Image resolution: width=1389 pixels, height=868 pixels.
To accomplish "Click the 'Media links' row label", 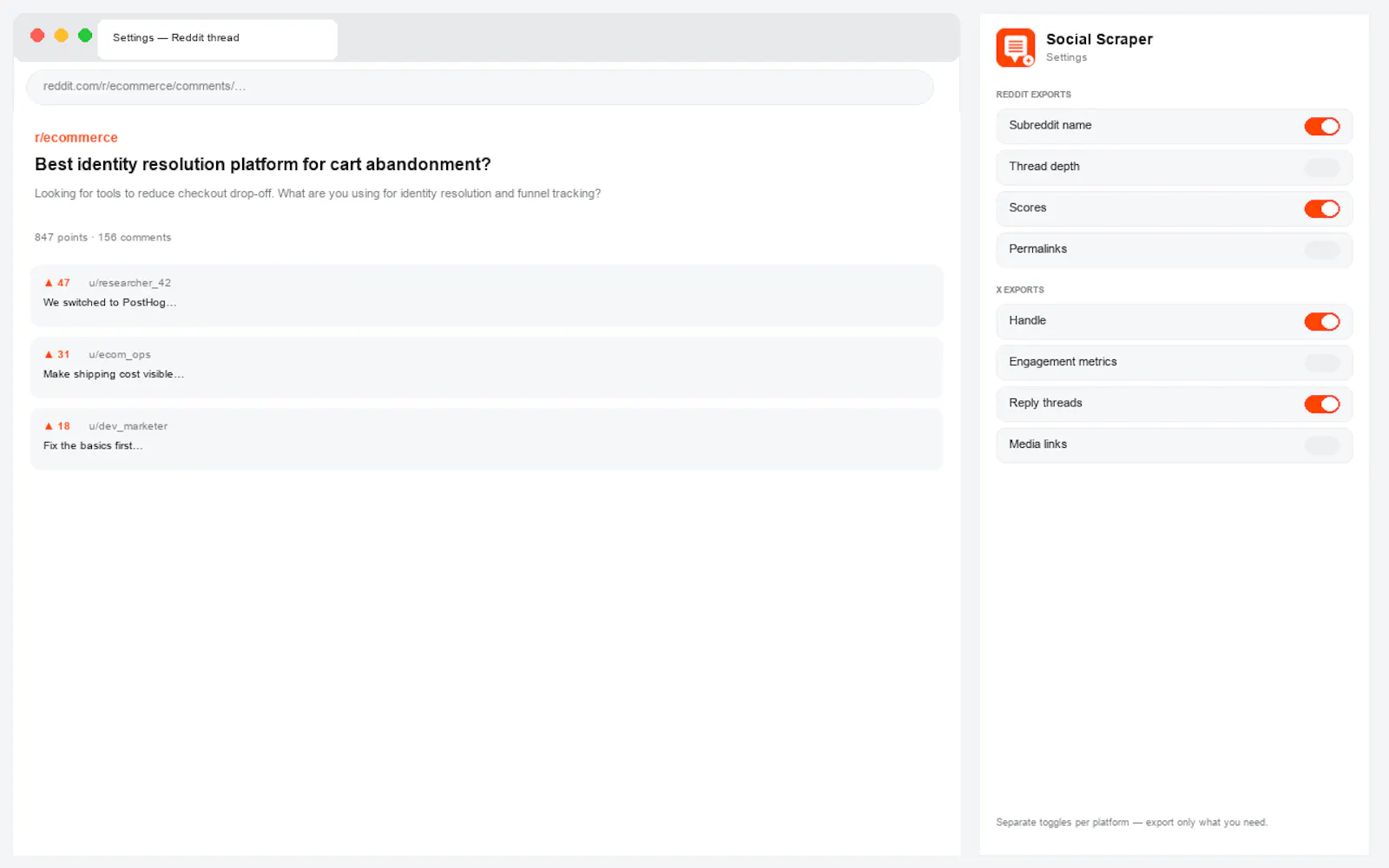I will [x=1037, y=444].
